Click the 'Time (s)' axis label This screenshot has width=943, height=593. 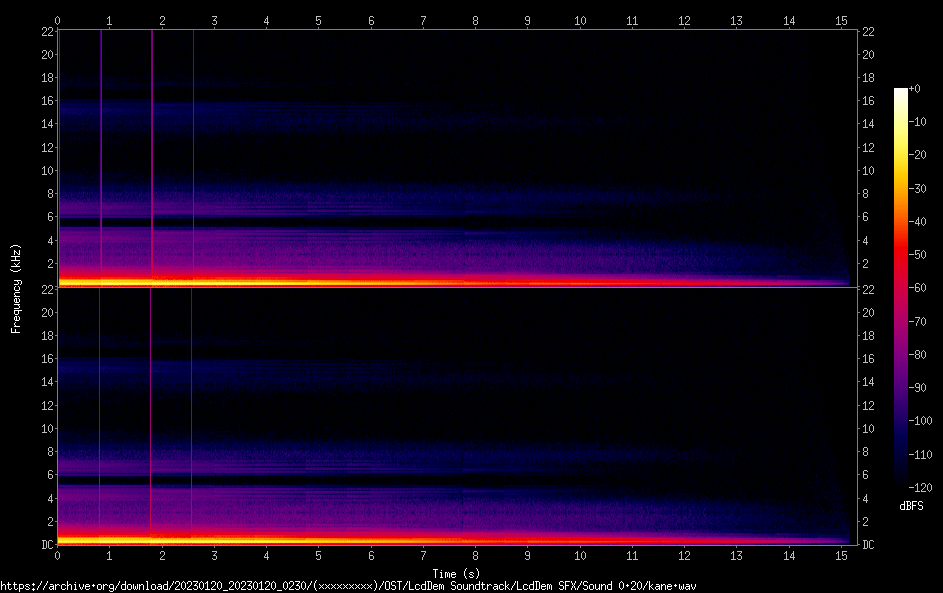[457, 574]
